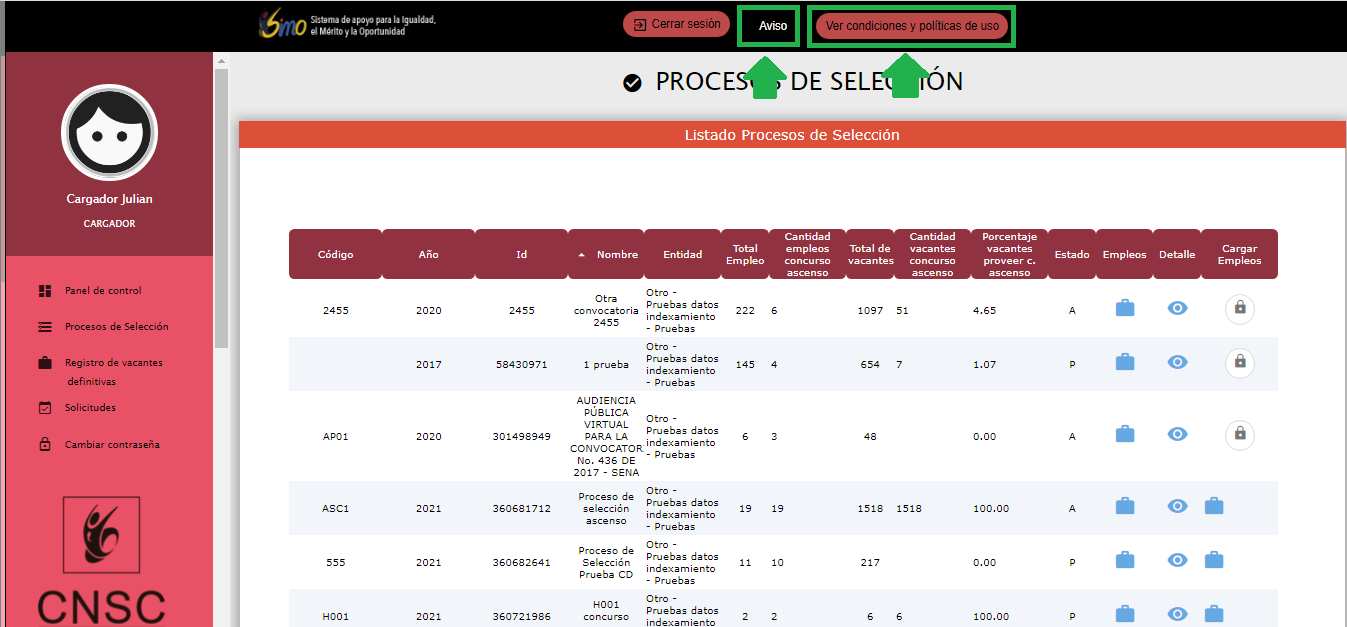
Task: Click Cargar Empleos briefcase for H001 row
Action: point(1214,613)
